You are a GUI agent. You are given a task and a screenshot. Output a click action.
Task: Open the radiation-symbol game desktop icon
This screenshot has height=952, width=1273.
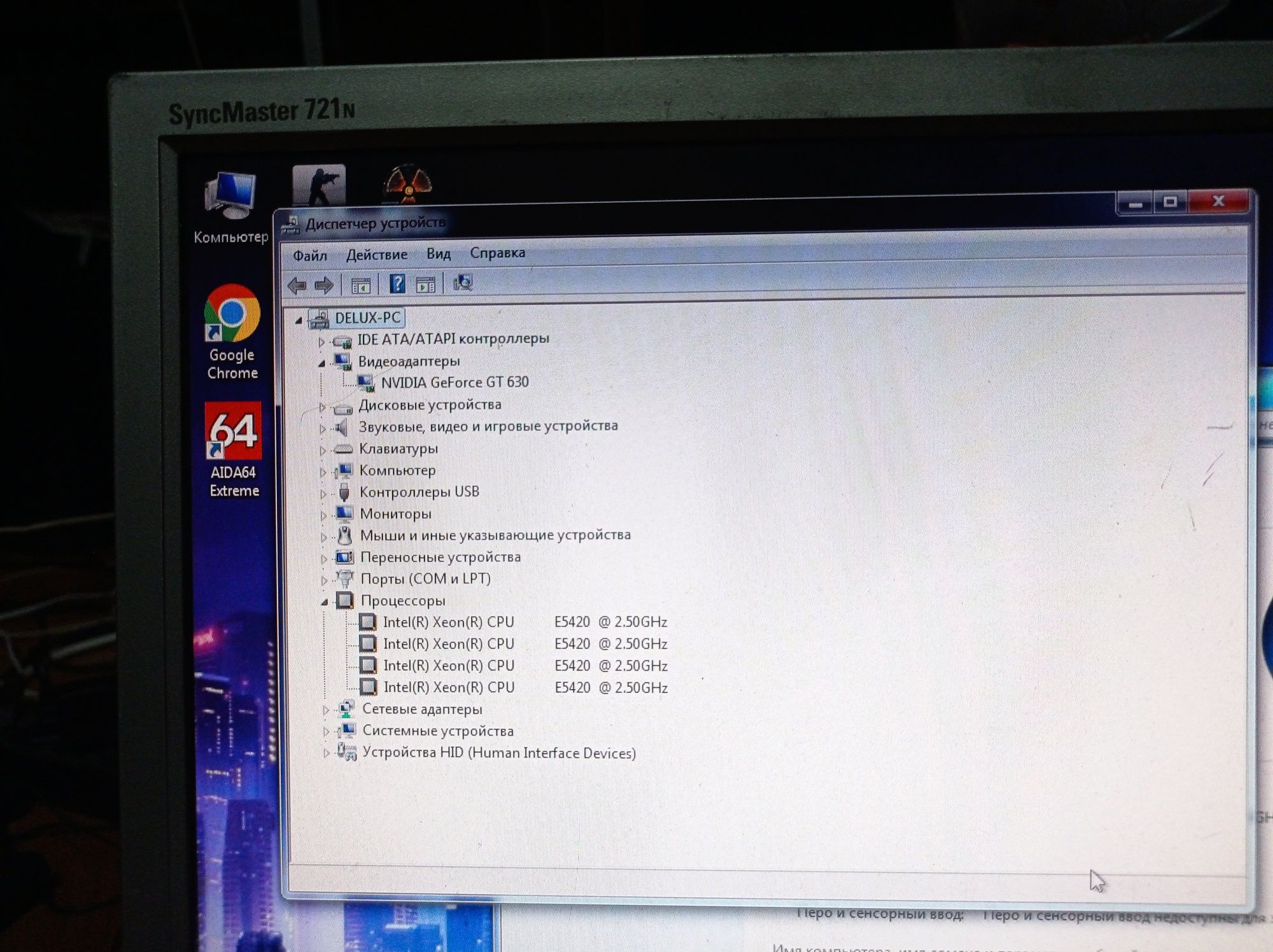pos(408,184)
